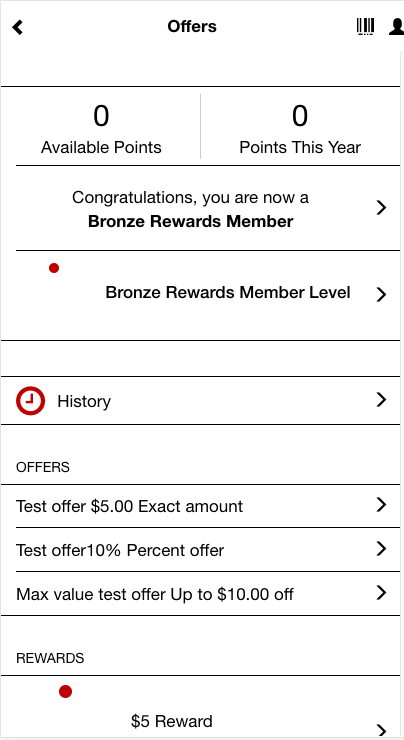Expand Bronze Rewards Member Level chevron

coord(381,294)
